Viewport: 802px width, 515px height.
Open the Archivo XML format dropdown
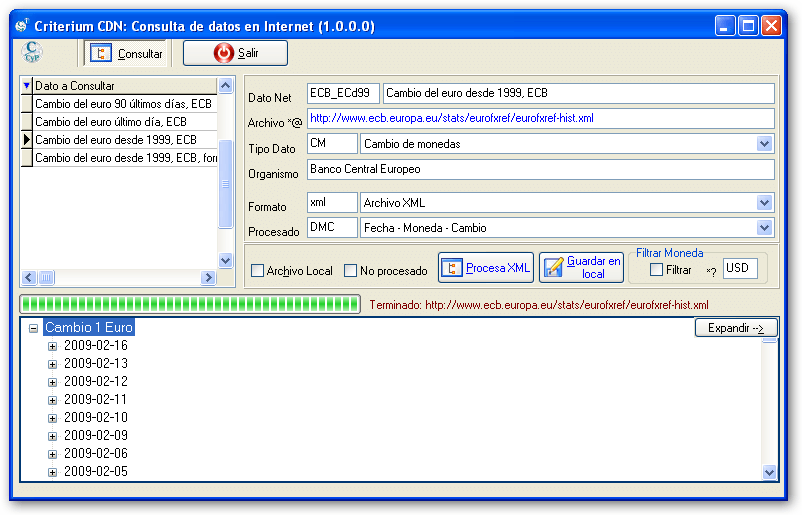coord(764,203)
